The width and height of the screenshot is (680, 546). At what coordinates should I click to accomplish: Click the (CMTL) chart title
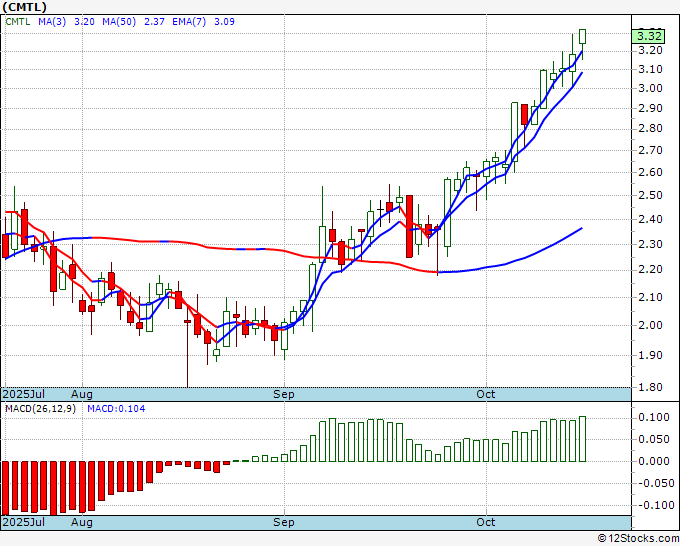pyautogui.click(x=24, y=7)
